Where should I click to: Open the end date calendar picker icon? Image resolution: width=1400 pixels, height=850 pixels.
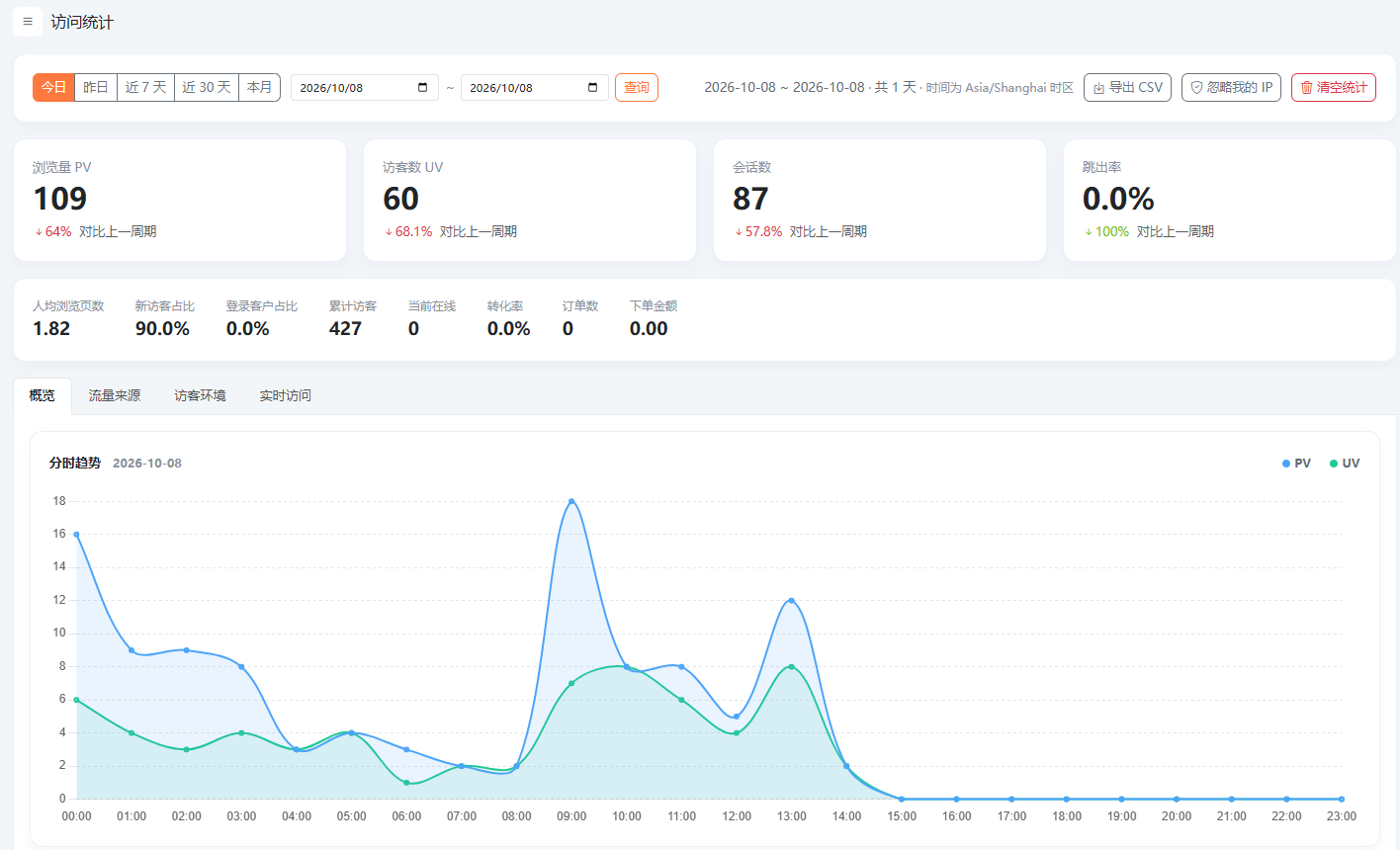click(x=593, y=88)
